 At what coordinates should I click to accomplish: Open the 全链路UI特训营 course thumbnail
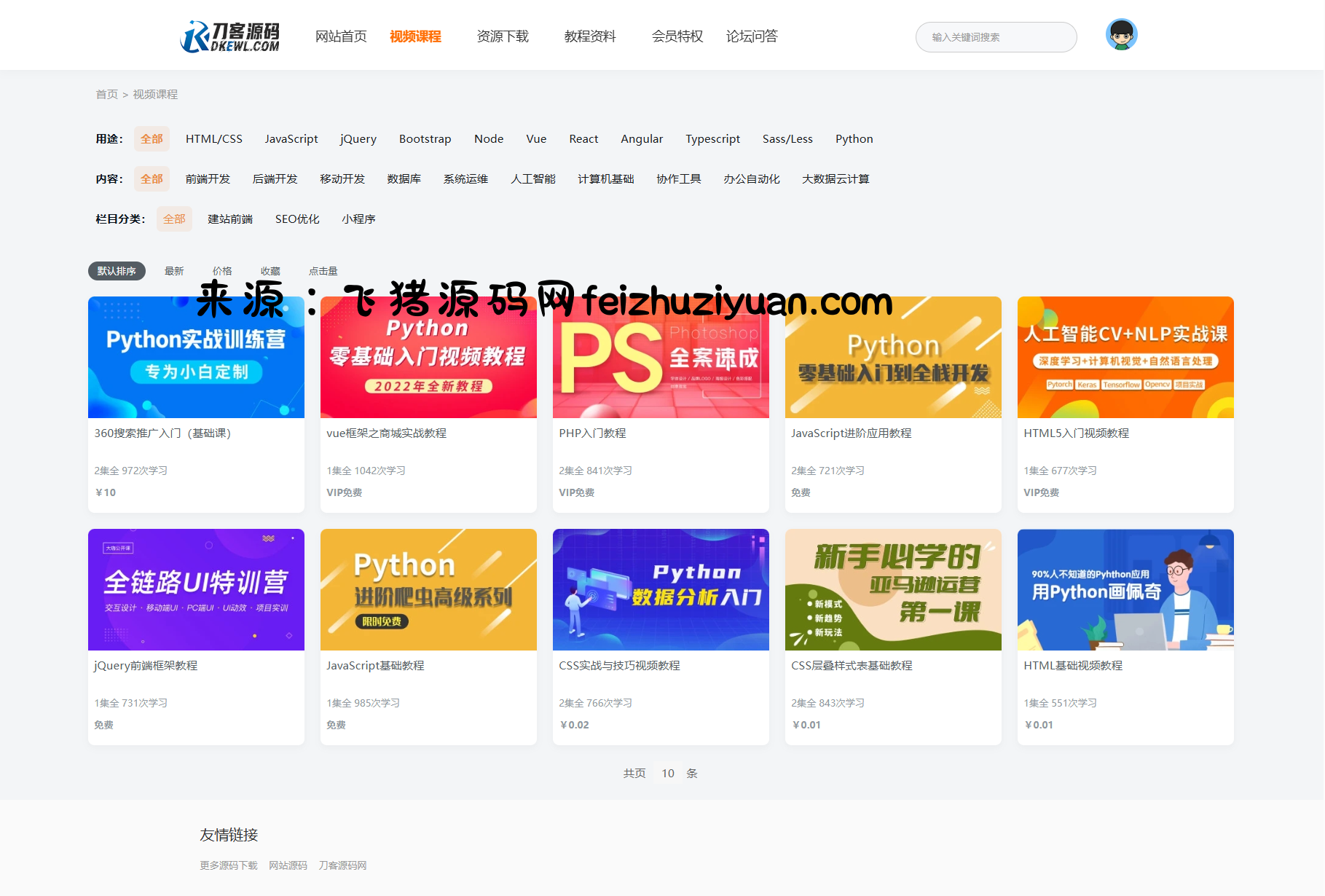(x=196, y=589)
